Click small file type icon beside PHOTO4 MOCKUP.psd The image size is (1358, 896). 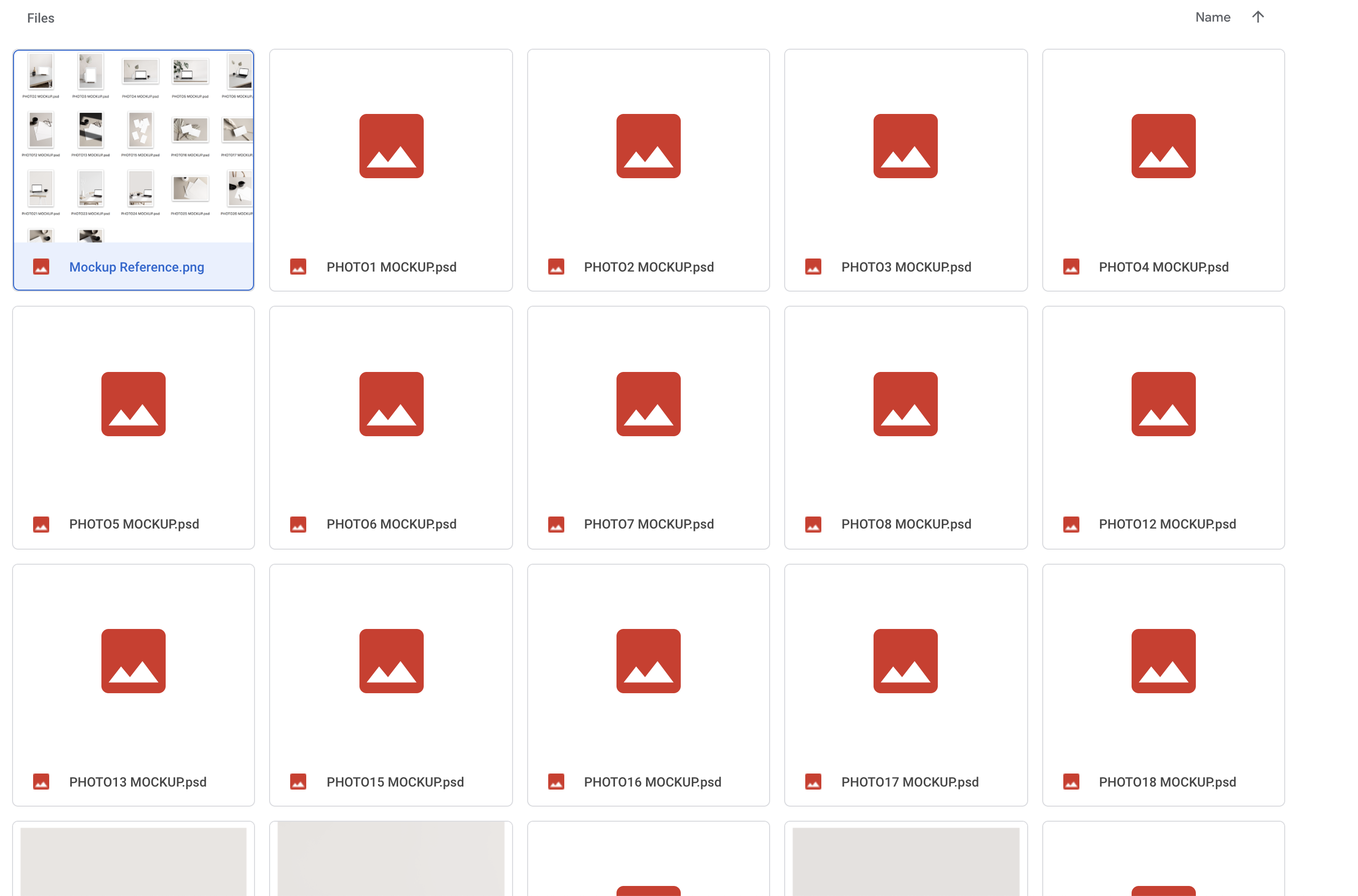point(1070,267)
